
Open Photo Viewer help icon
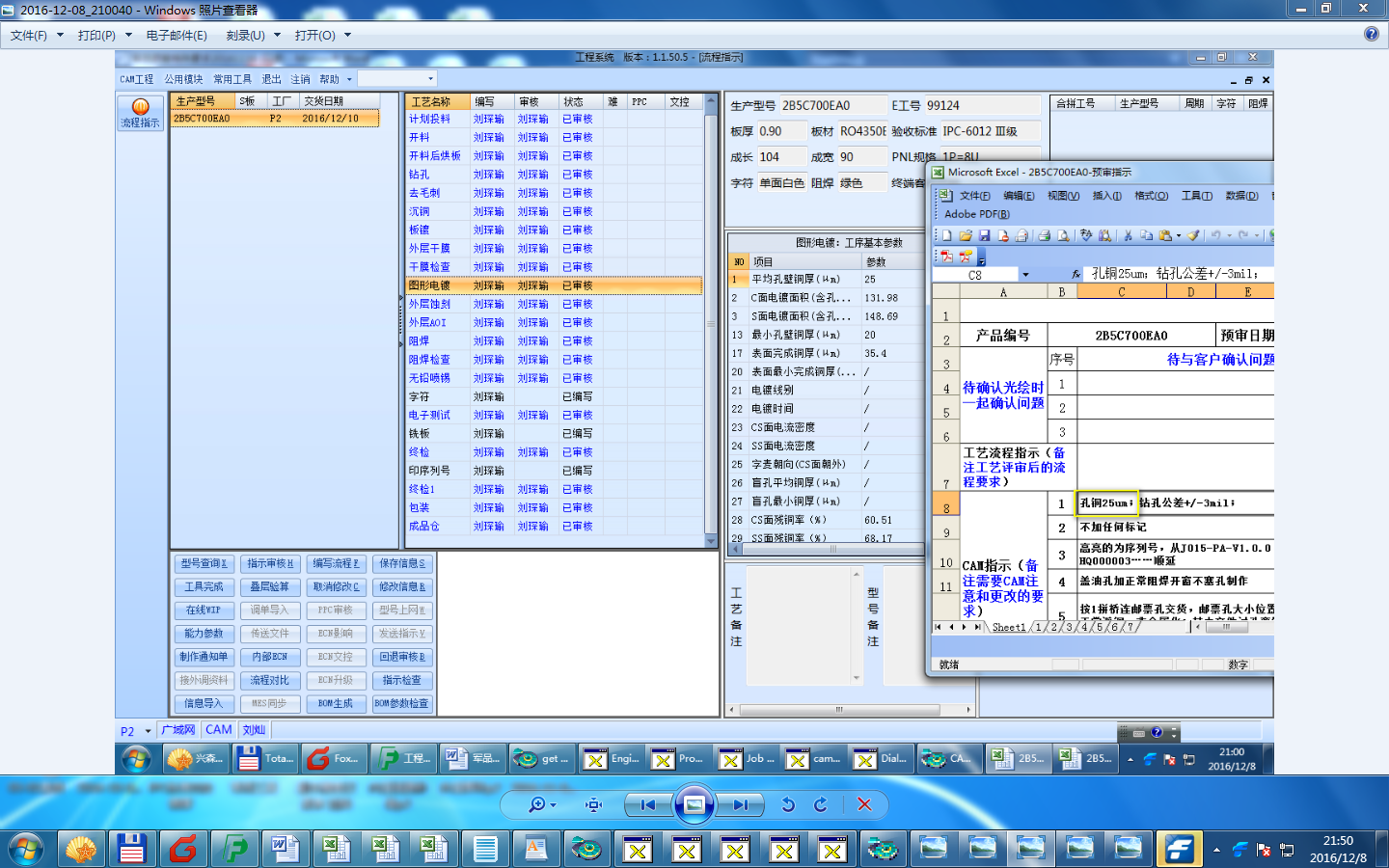coord(1372,34)
